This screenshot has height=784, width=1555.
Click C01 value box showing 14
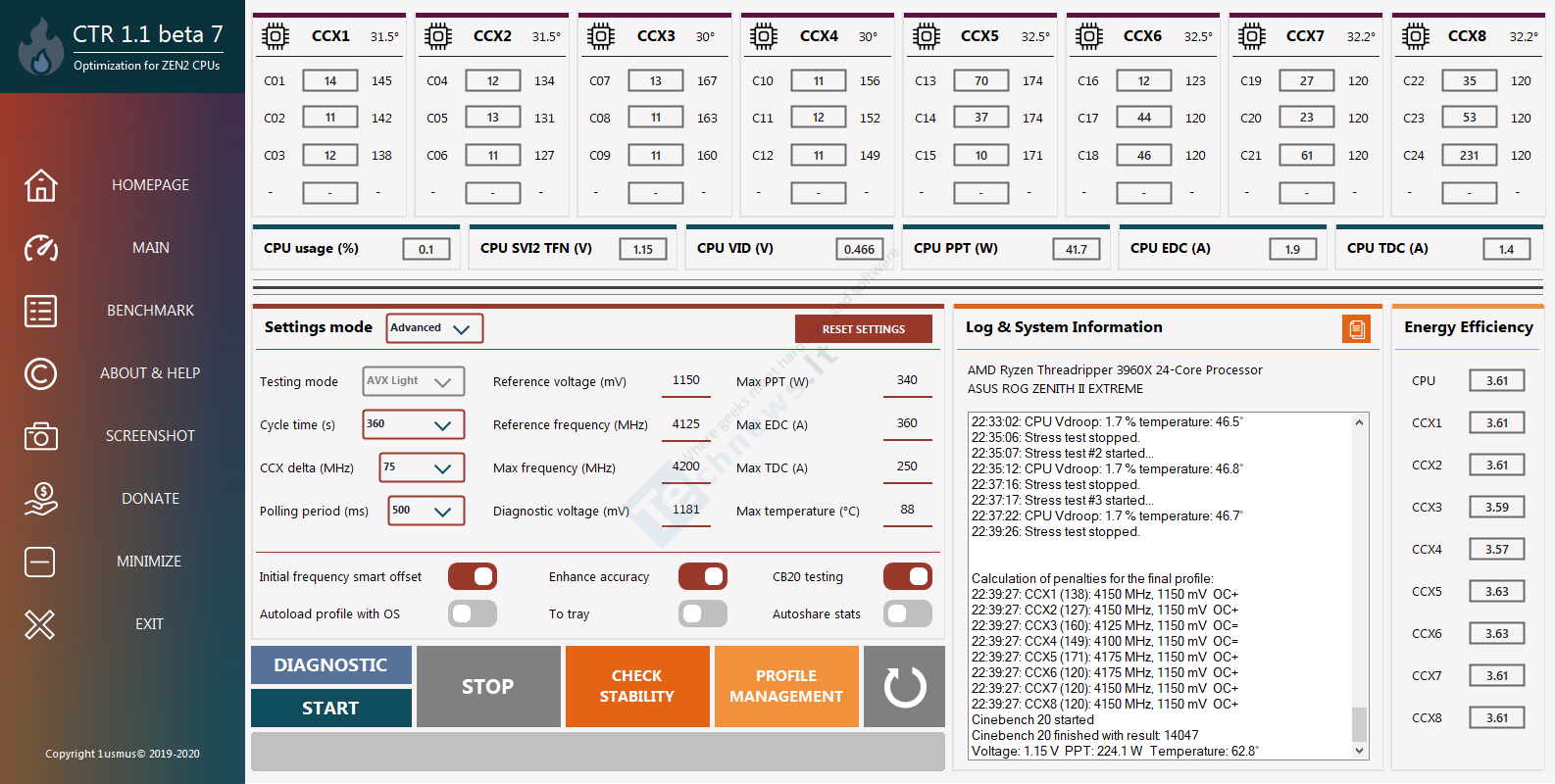tap(330, 80)
